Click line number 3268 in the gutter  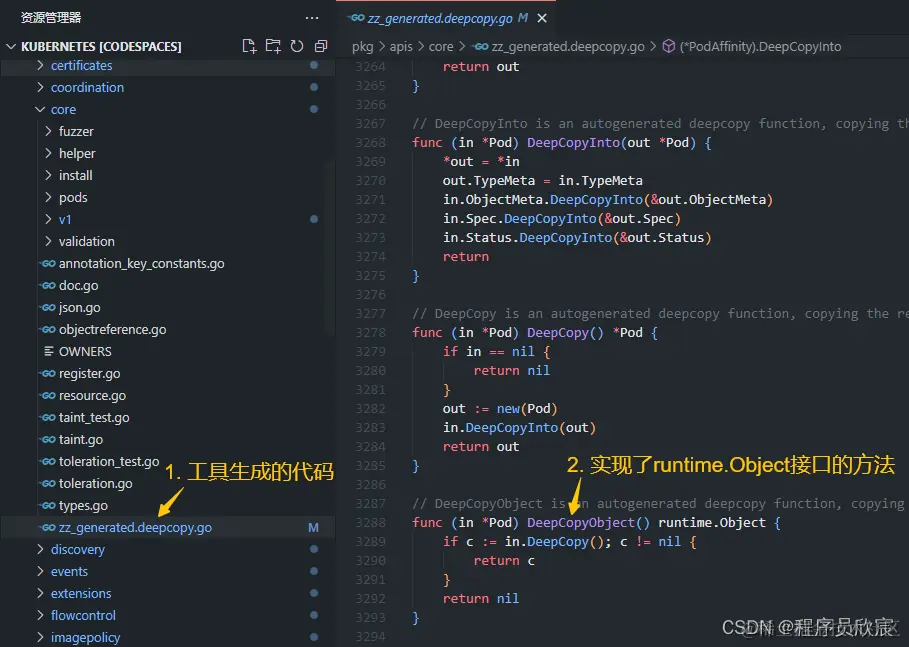370,143
